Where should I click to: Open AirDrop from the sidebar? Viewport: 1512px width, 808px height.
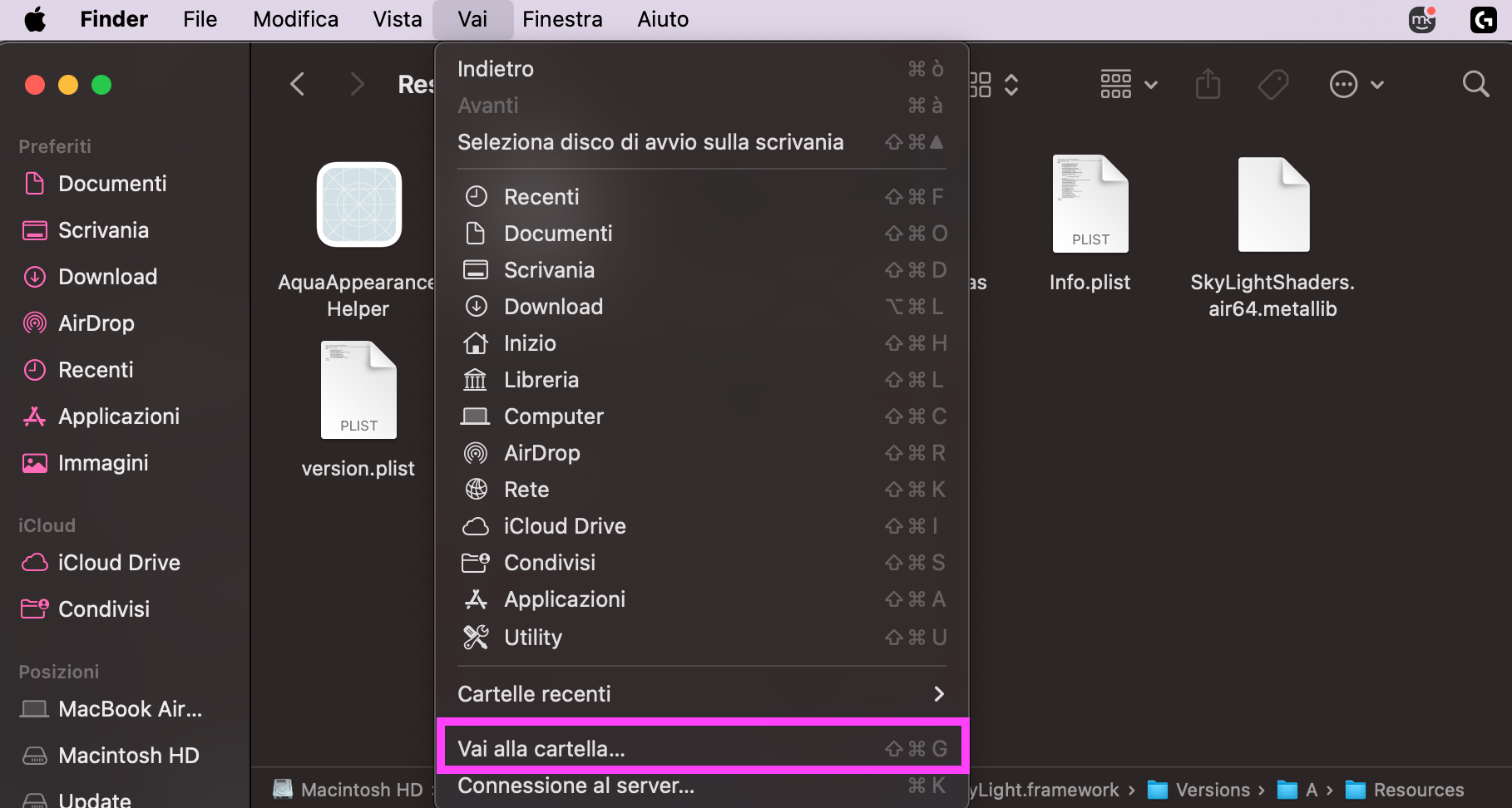pyautogui.click(x=96, y=323)
